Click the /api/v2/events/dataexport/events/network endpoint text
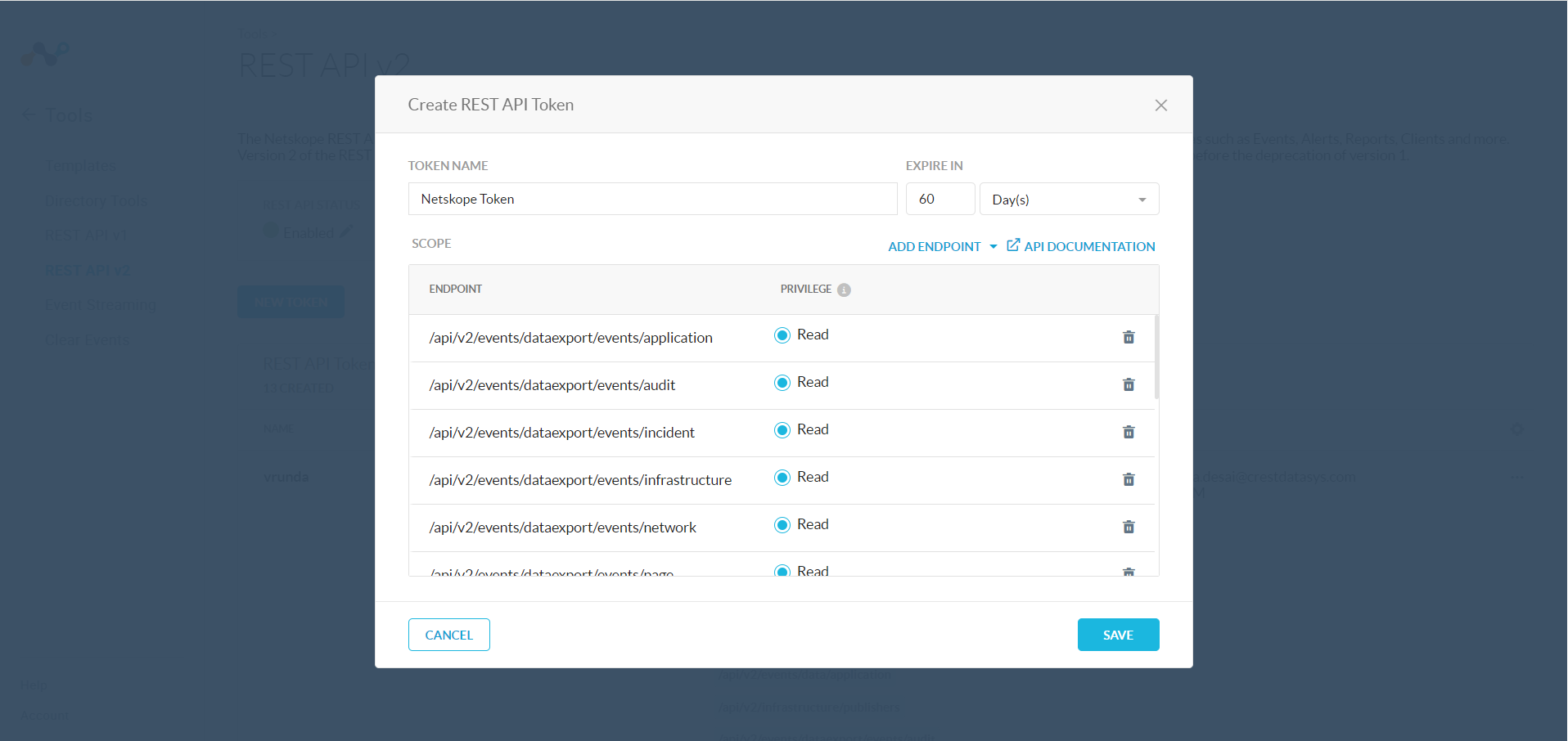The image size is (1568, 741). coord(562,528)
